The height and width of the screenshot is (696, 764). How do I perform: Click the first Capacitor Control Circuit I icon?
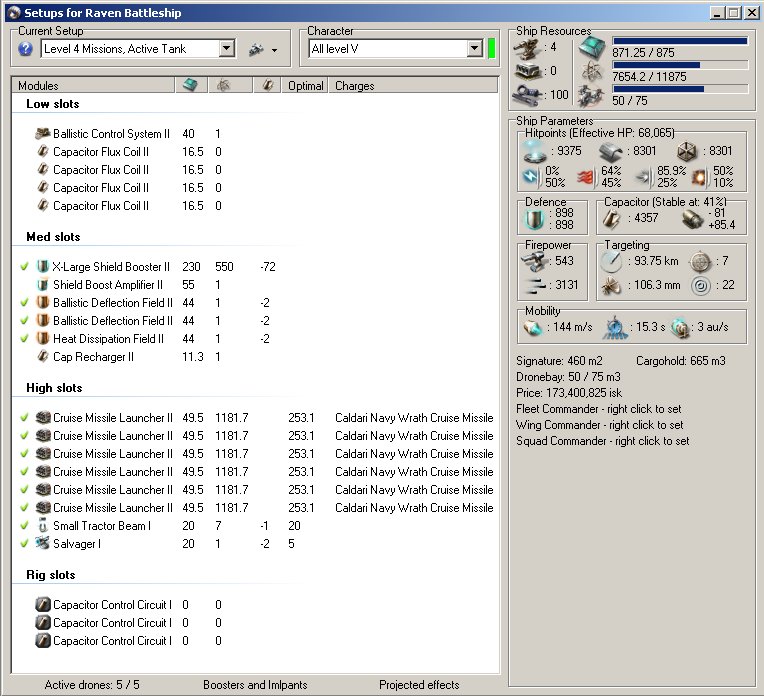tap(43, 604)
